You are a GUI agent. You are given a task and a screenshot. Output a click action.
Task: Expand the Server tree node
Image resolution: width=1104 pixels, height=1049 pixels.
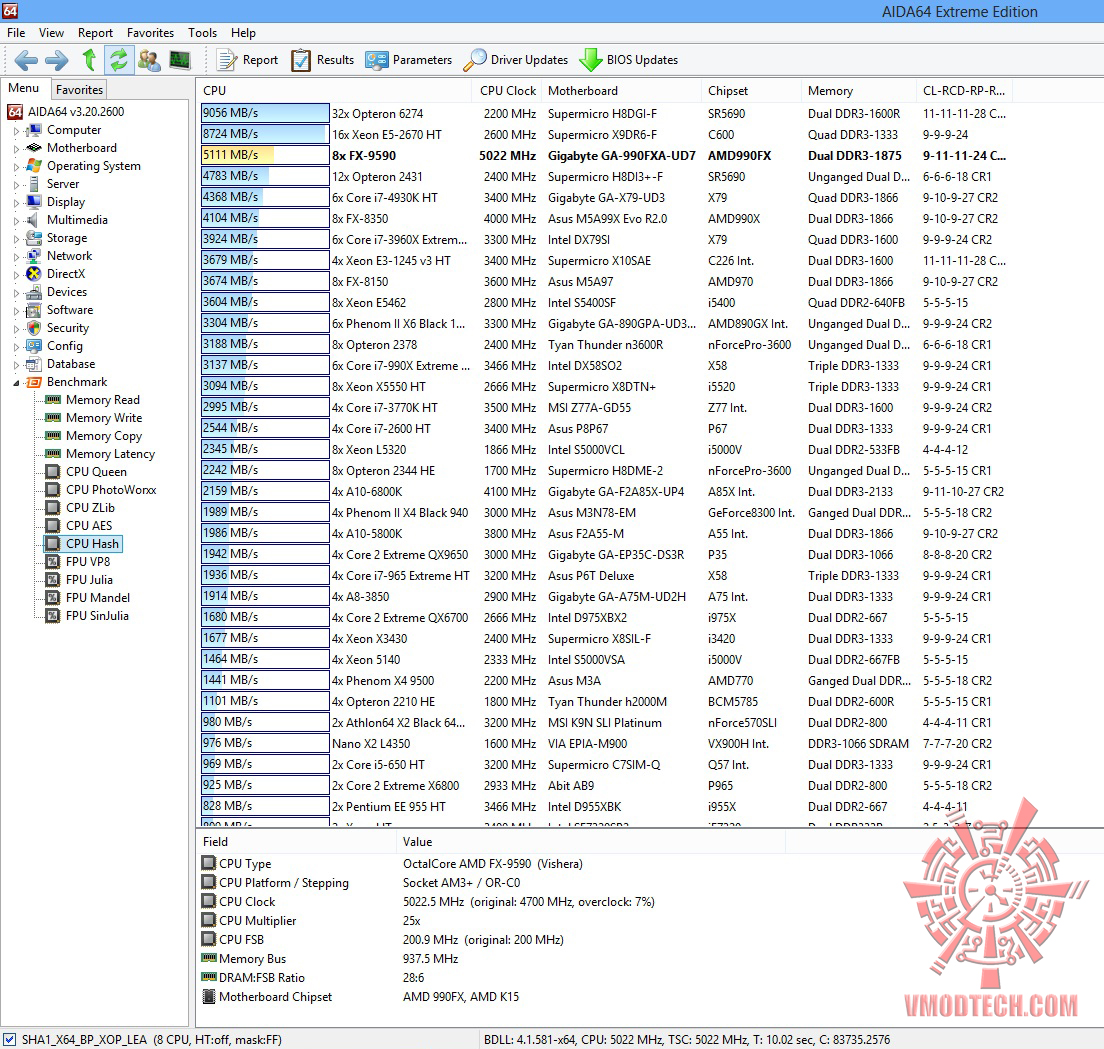coord(16,184)
